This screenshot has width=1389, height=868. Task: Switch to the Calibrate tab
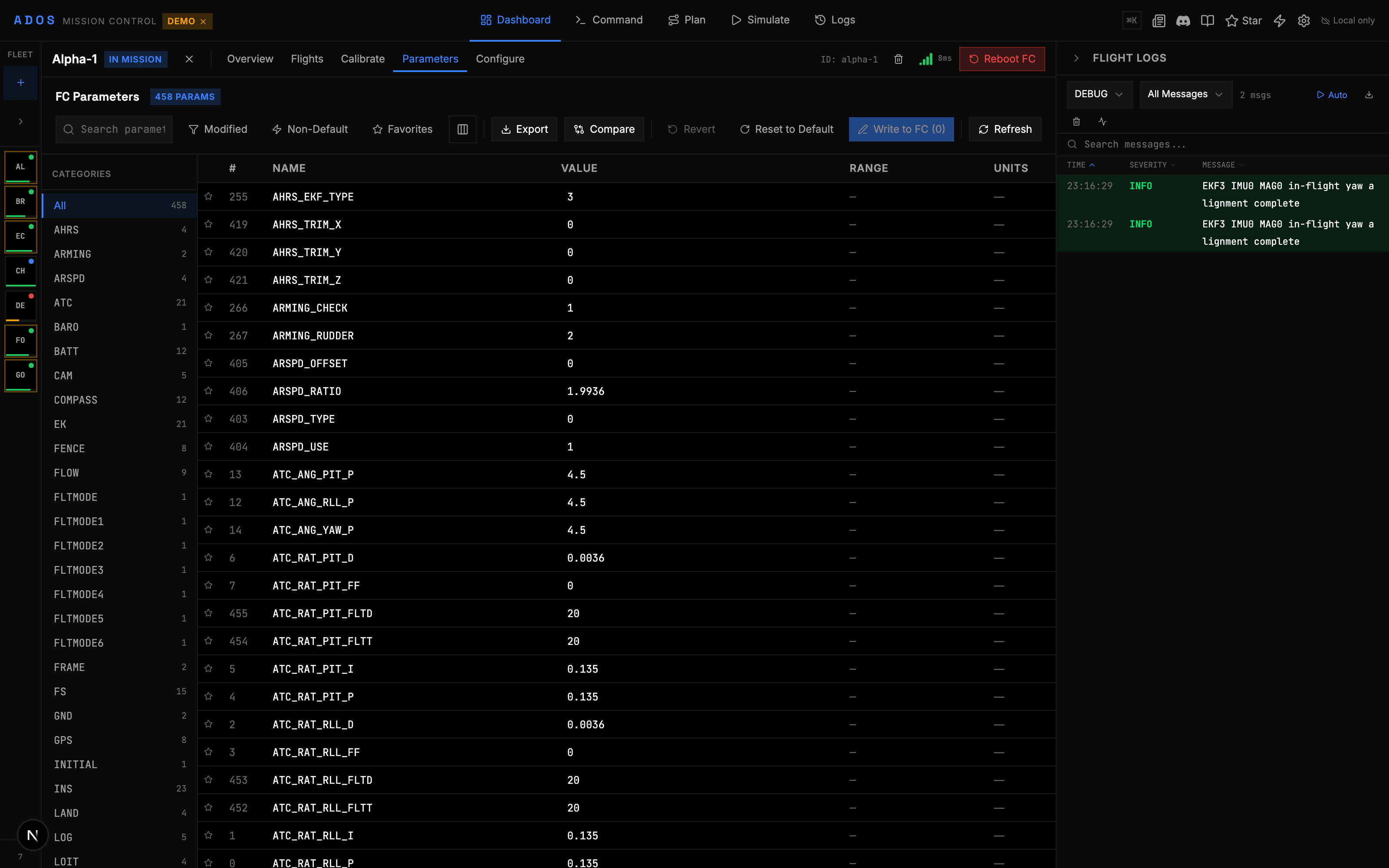[x=363, y=59]
